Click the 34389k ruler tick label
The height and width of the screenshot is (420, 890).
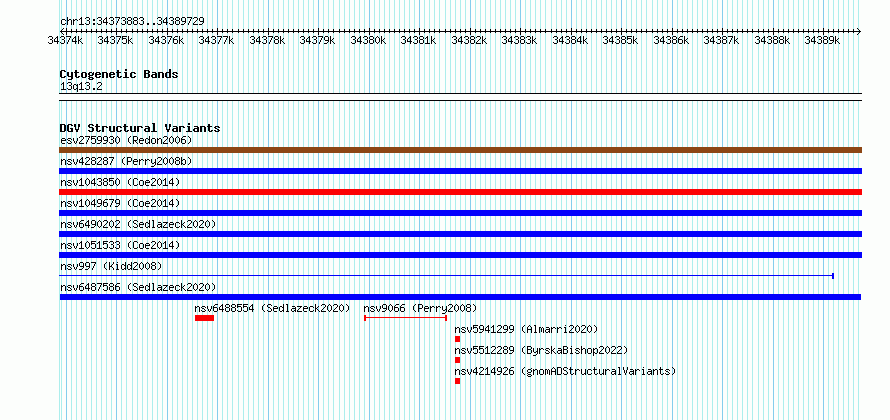click(822, 40)
